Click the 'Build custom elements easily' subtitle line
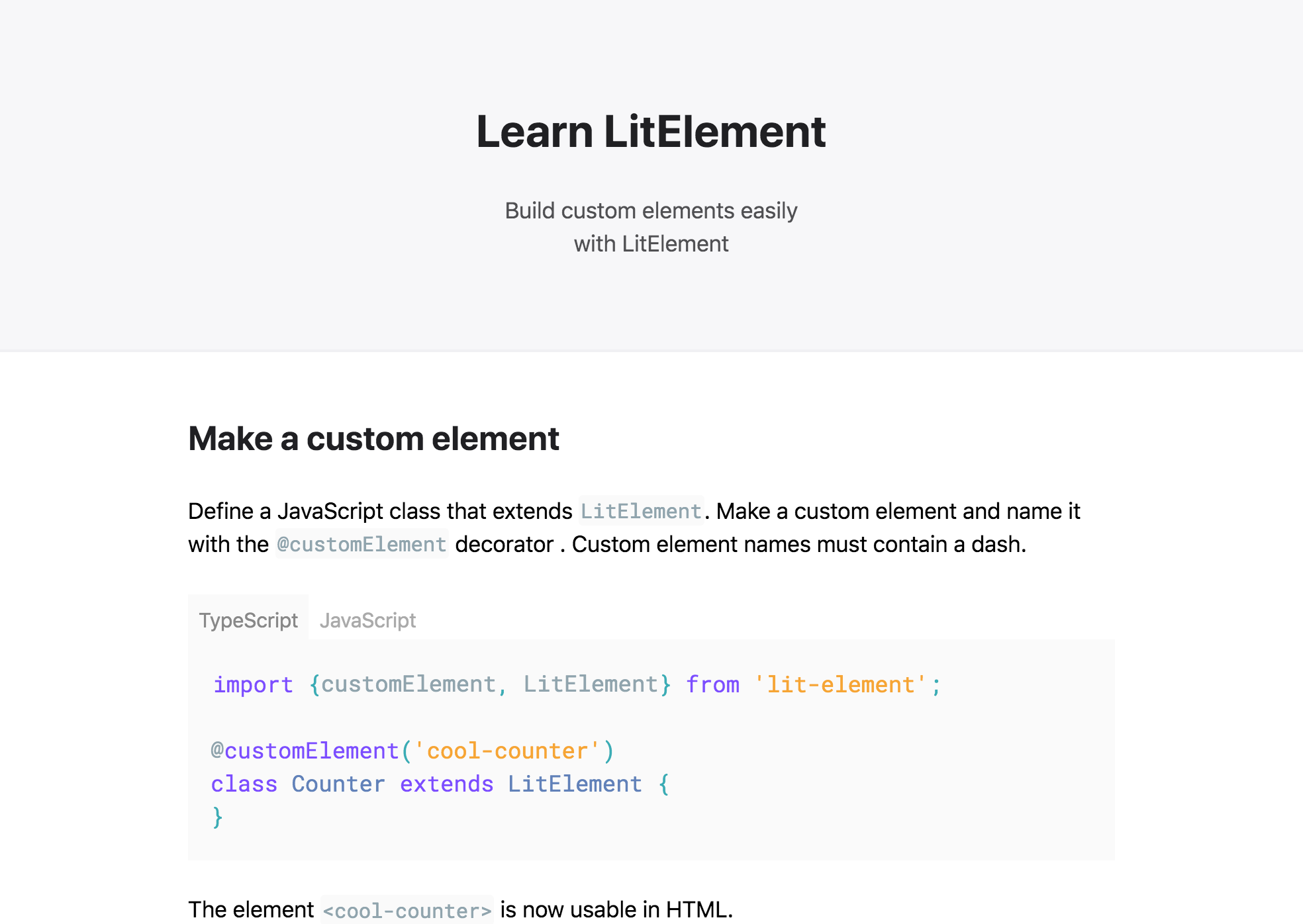 pyautogui.click(x=651, y=210)
